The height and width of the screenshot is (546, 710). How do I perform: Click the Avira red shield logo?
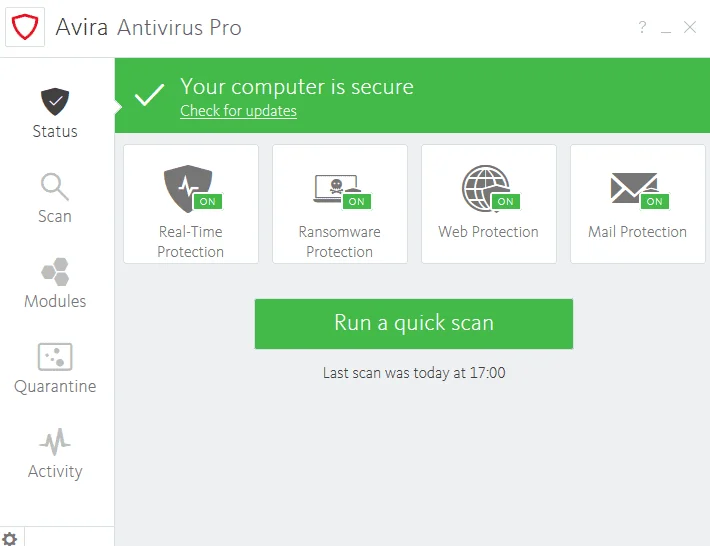[25, 27]
